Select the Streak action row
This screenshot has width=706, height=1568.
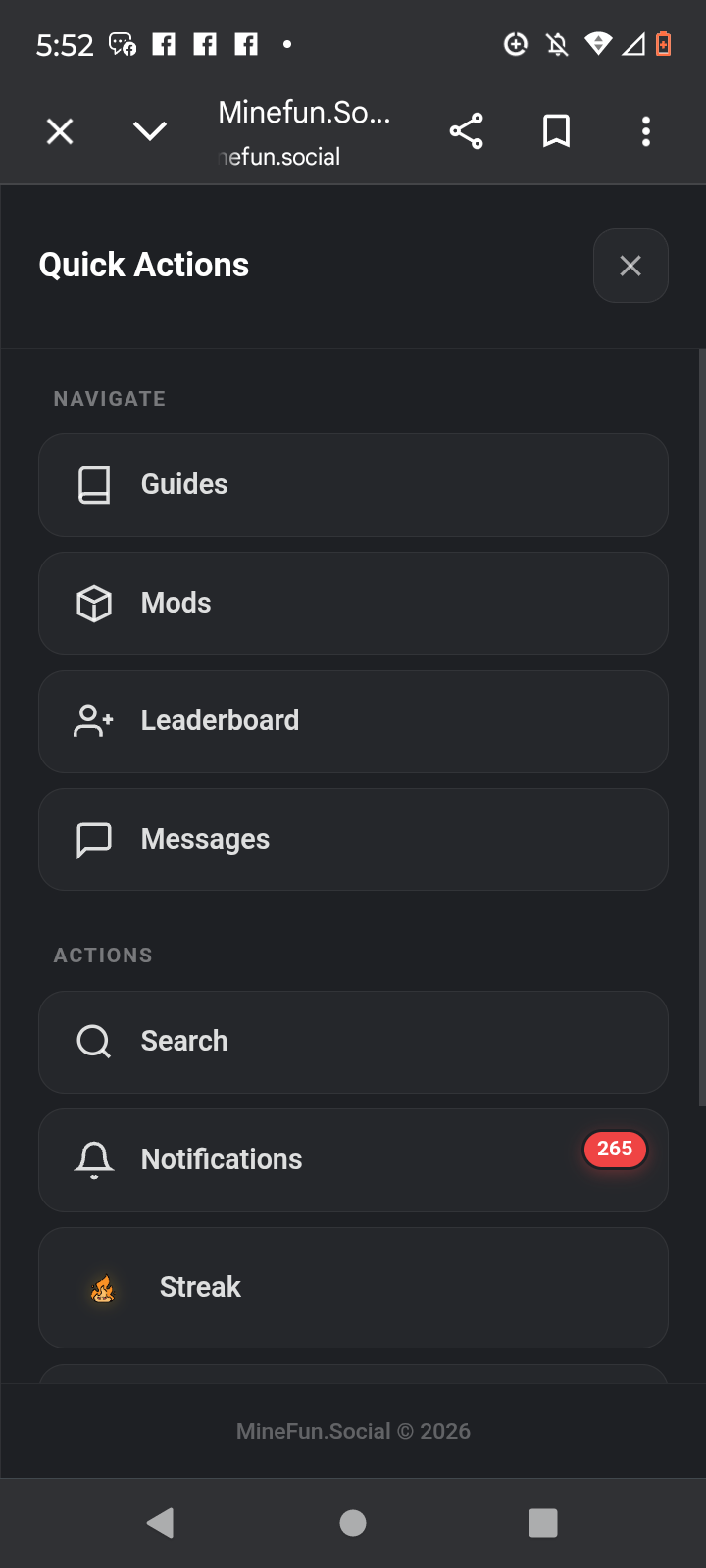353,1288
